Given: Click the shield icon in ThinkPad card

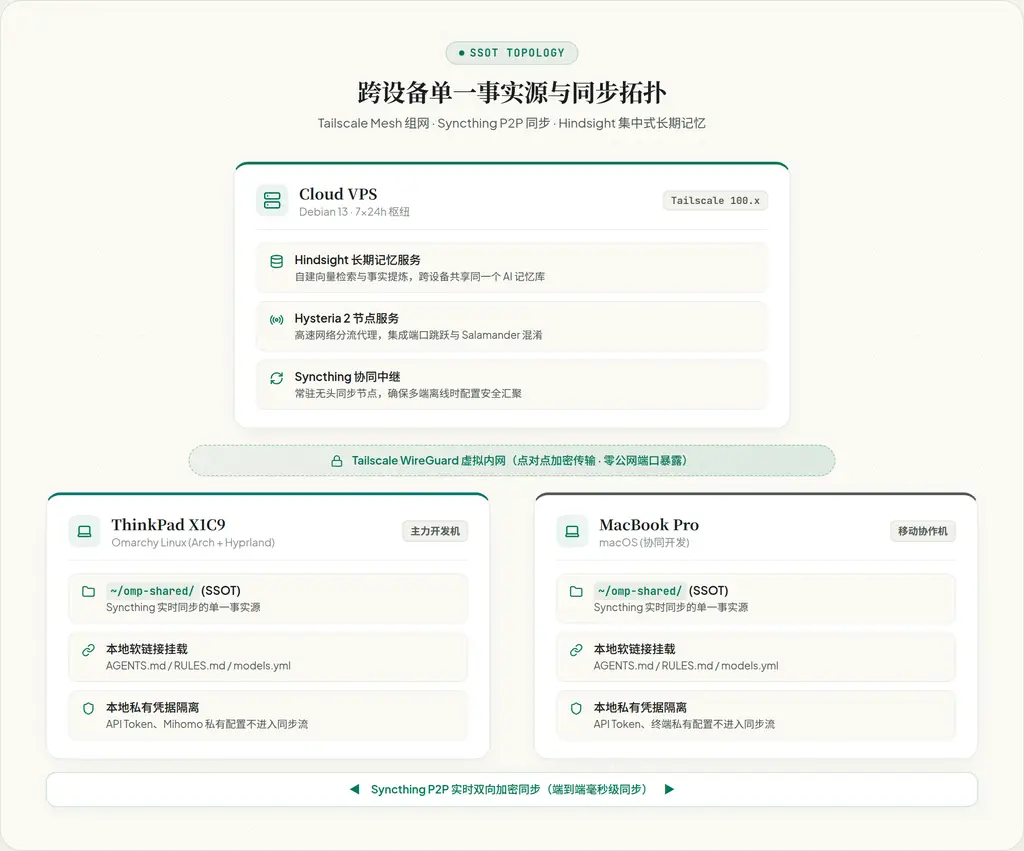Looking at the screenshot, I should (88, 709).
